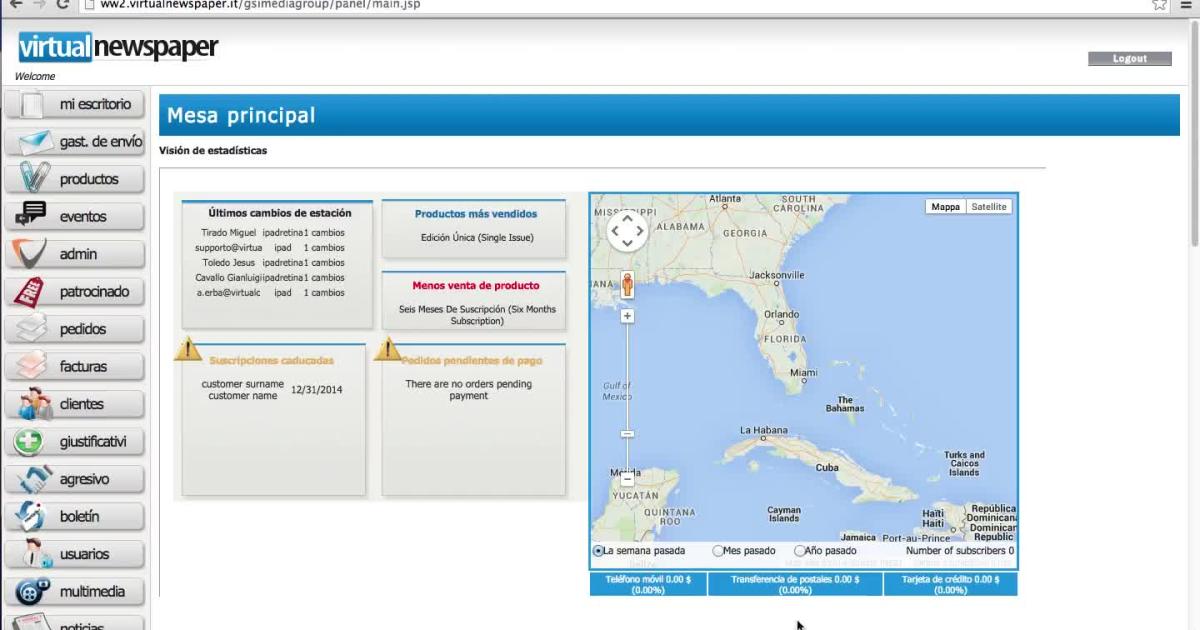Choose Año pasado radio option
Image resolution: width=1200 pixels, height=630 pixels.
[x=800, y=551]
